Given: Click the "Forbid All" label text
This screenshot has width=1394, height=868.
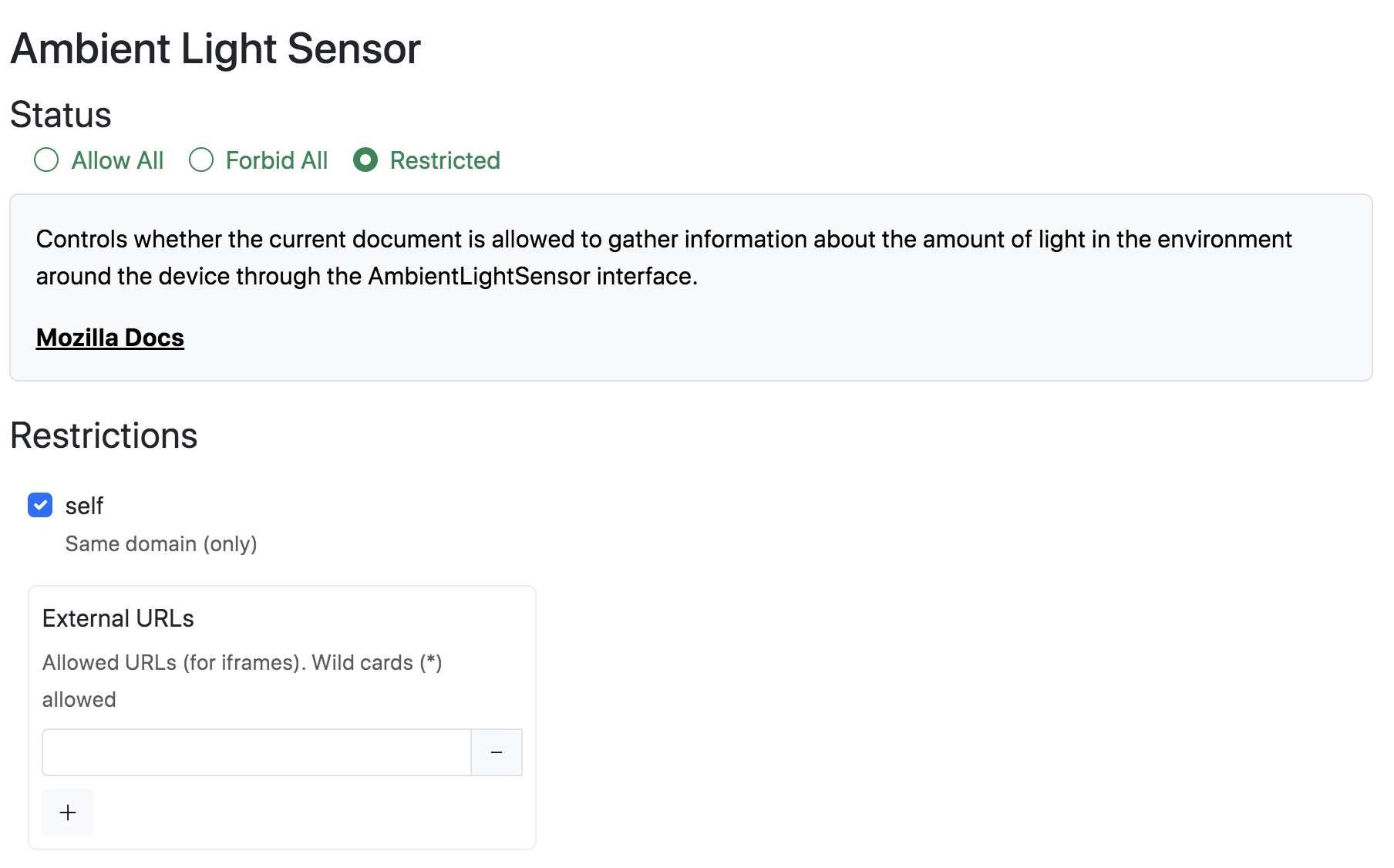Looking at the screenshot, I should 276,160.
